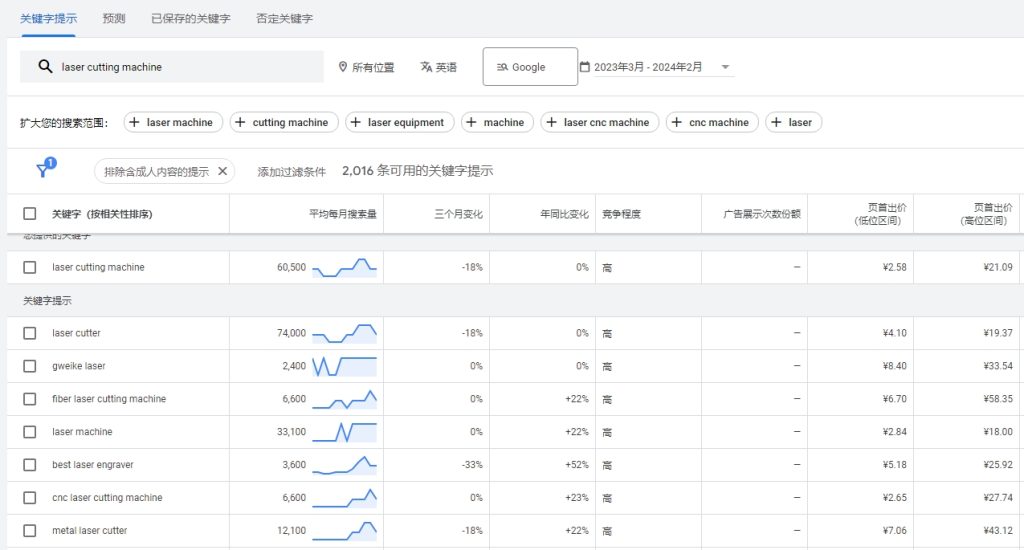
Task: Click the search magnifier icon
Action: point(45,67)
